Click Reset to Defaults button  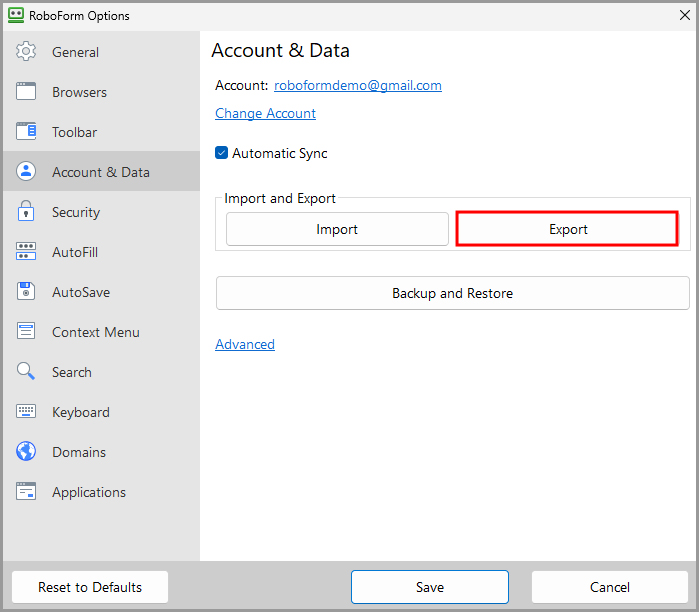pos(90,587)
